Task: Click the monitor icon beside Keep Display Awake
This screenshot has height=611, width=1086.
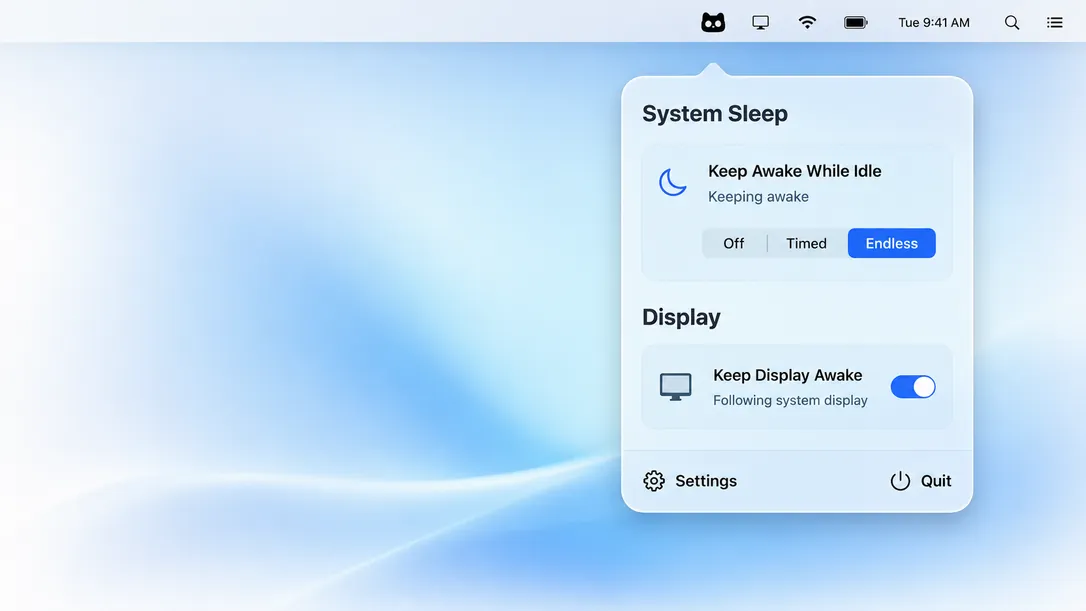Action: pos(675,387)
